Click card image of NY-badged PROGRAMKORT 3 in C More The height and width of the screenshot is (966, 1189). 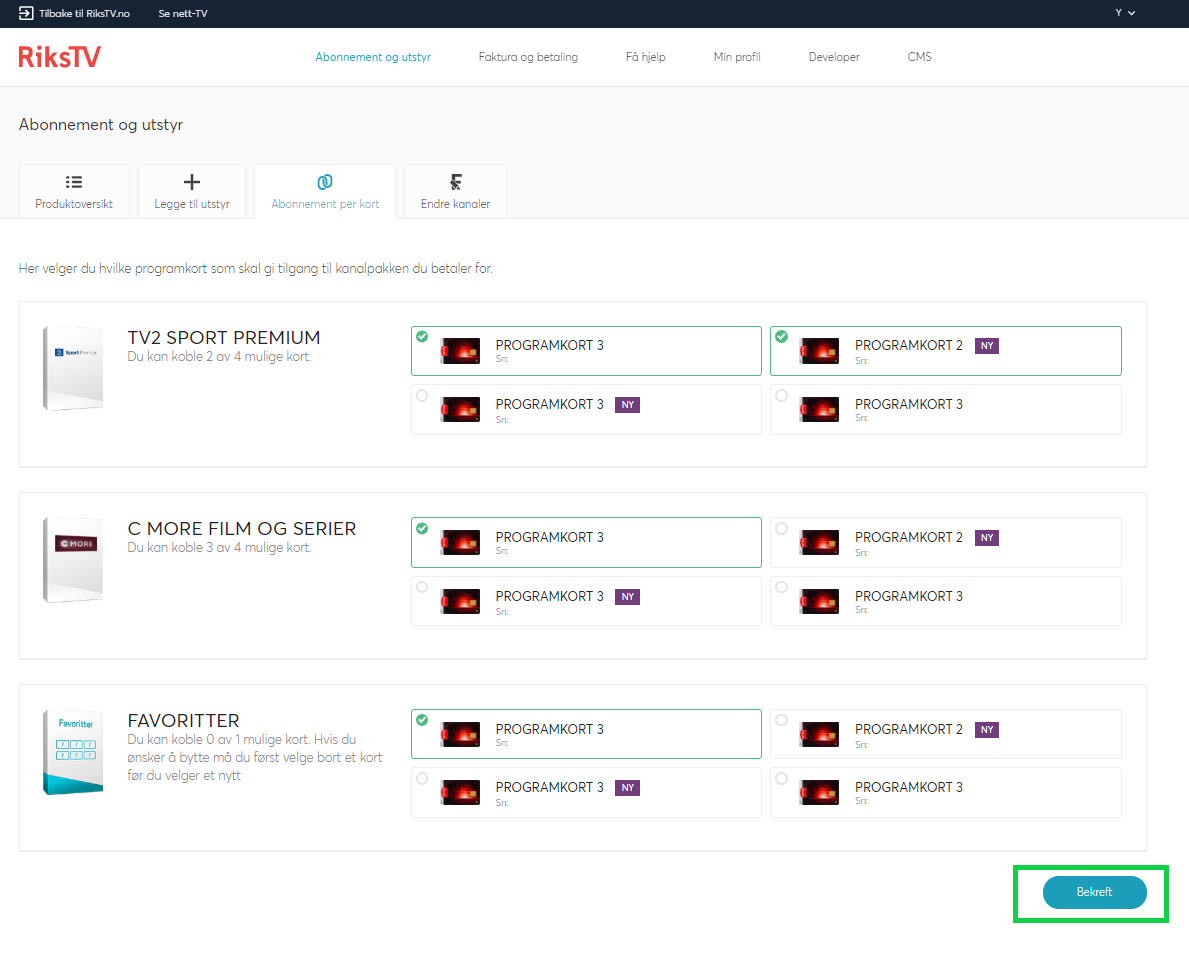(x=460, y=601)
